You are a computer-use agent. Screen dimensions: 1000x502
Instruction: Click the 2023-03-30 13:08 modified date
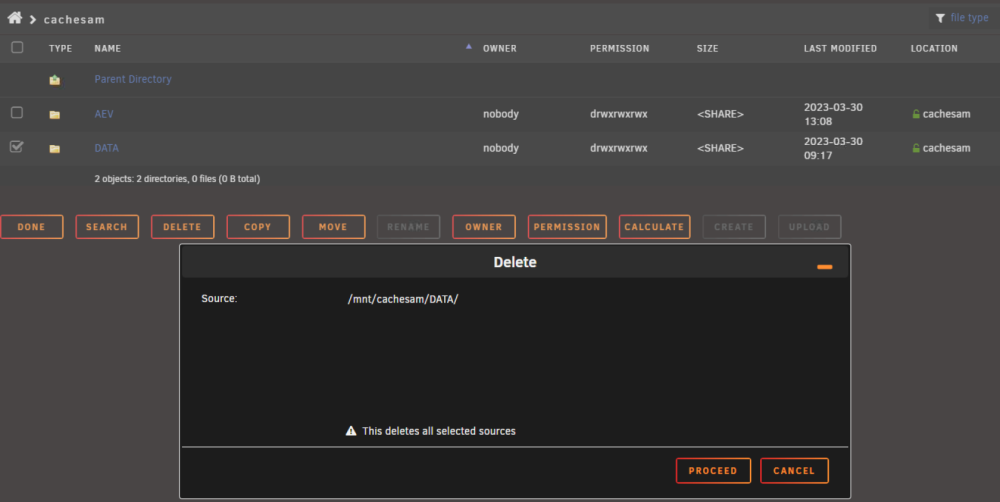point(833,114)
